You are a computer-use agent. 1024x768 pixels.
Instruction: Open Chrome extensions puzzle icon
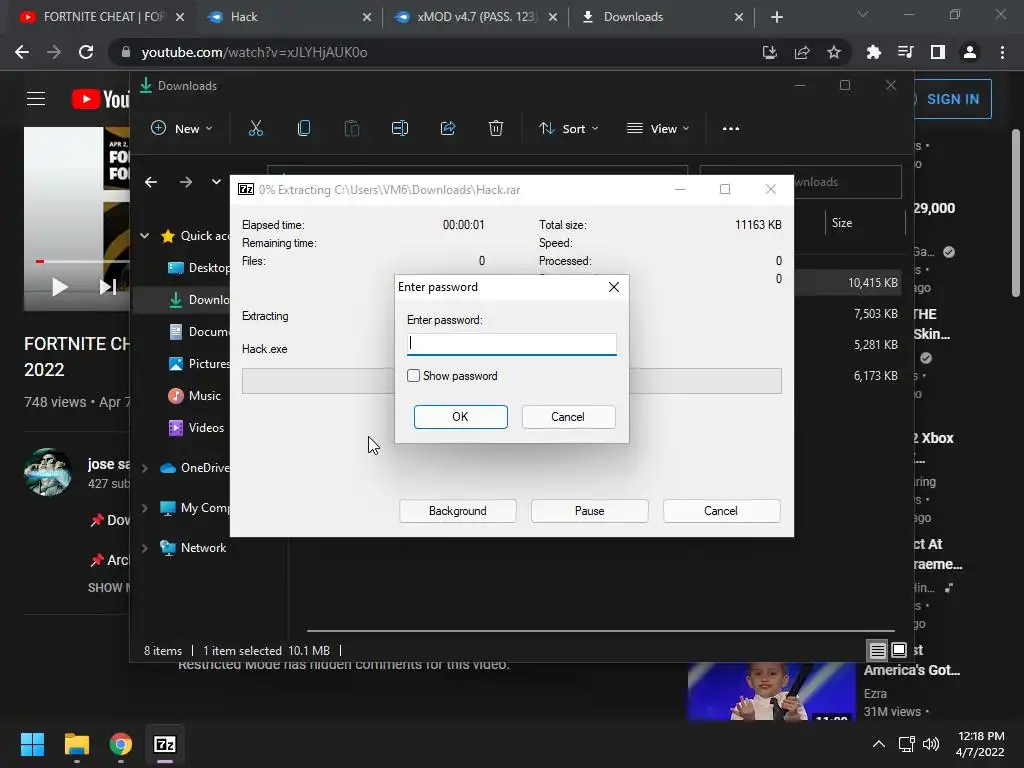[x=873, y=52]
